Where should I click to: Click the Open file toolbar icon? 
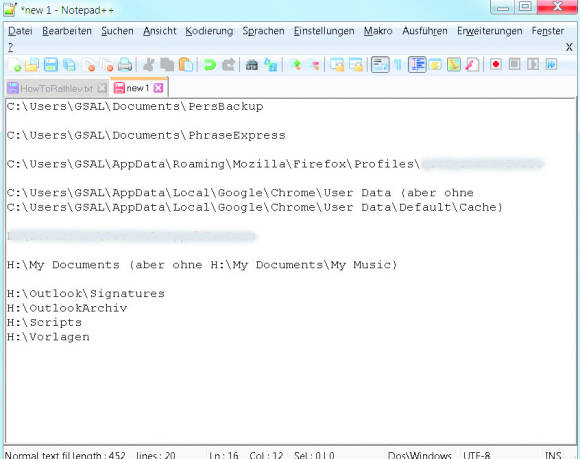point(32,65)
